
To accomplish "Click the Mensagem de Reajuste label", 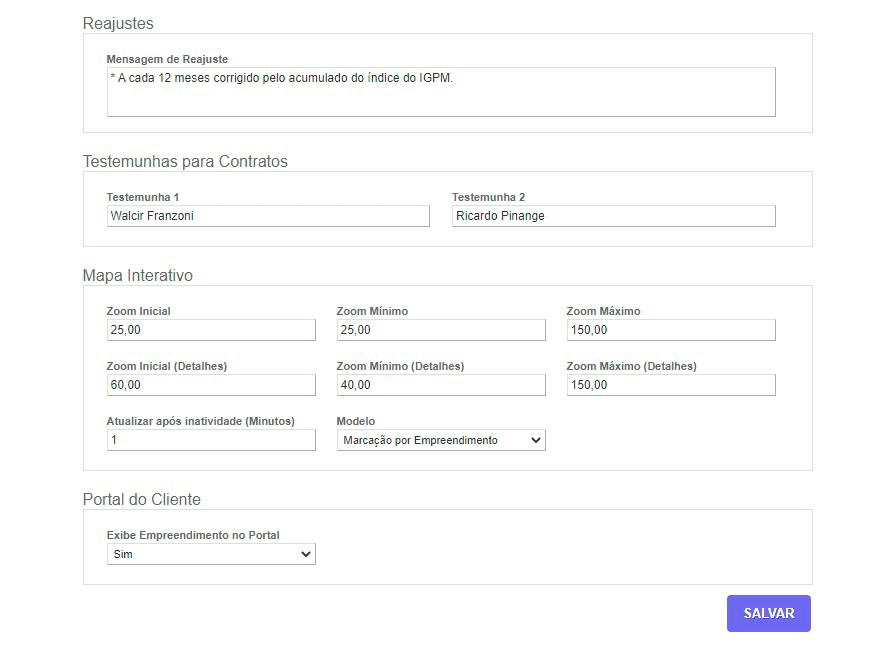I will (x=167, y=59).
